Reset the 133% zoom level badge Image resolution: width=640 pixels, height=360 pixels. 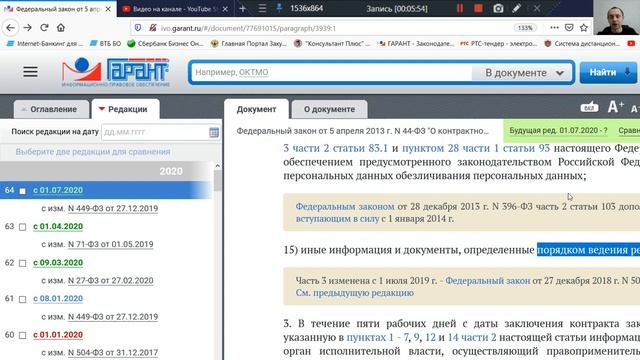click(525, 28)
